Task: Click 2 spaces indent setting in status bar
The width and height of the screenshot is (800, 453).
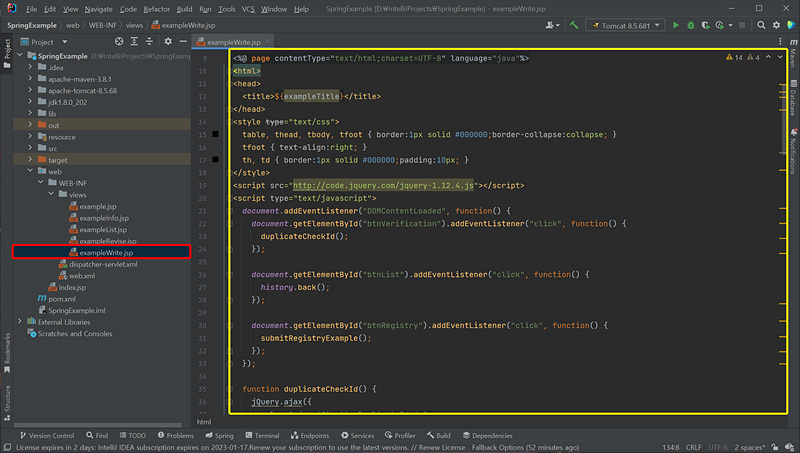Action: click(x=749, y=447)
